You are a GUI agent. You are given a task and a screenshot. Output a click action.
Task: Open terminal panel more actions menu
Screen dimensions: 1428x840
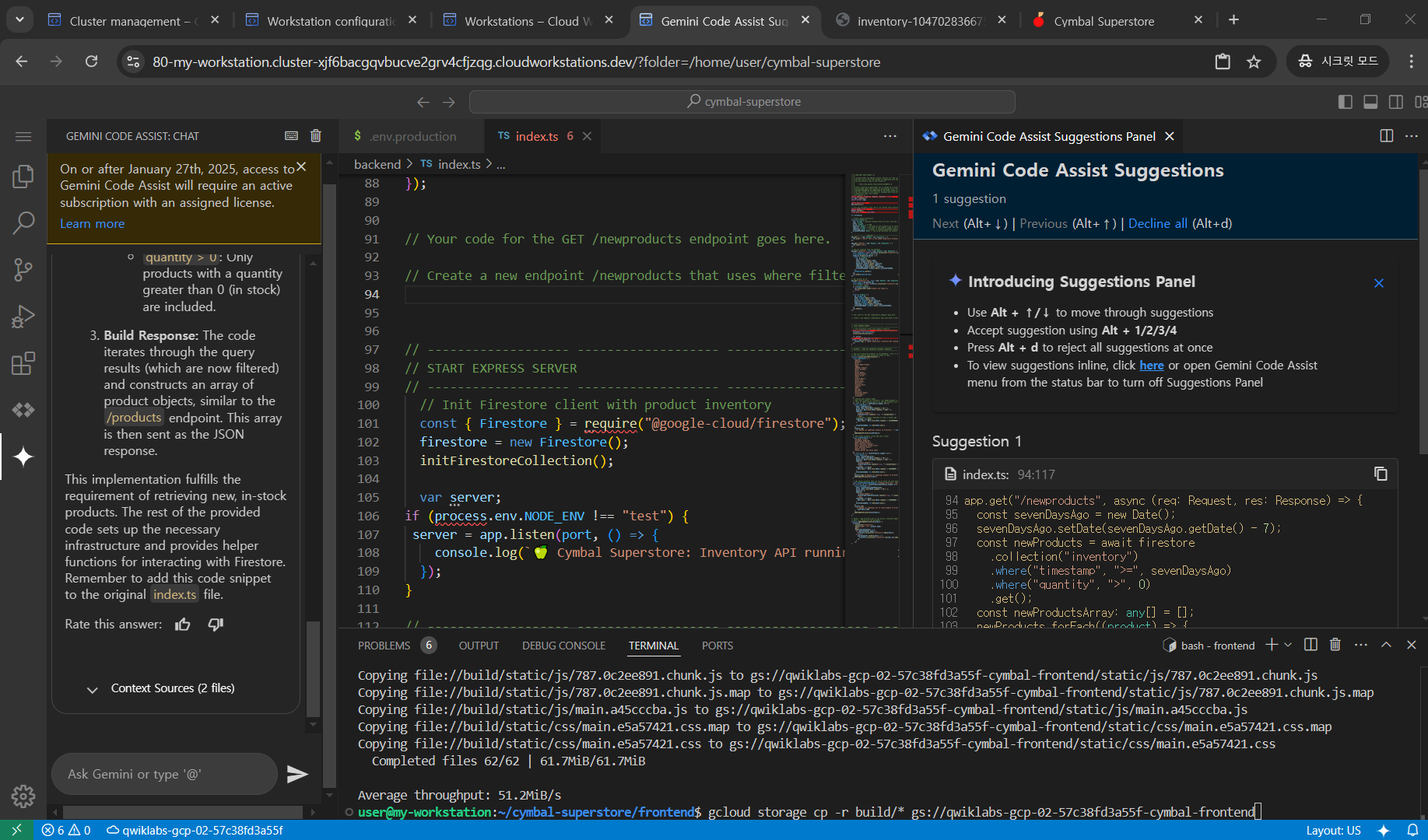pos(1361,645)
